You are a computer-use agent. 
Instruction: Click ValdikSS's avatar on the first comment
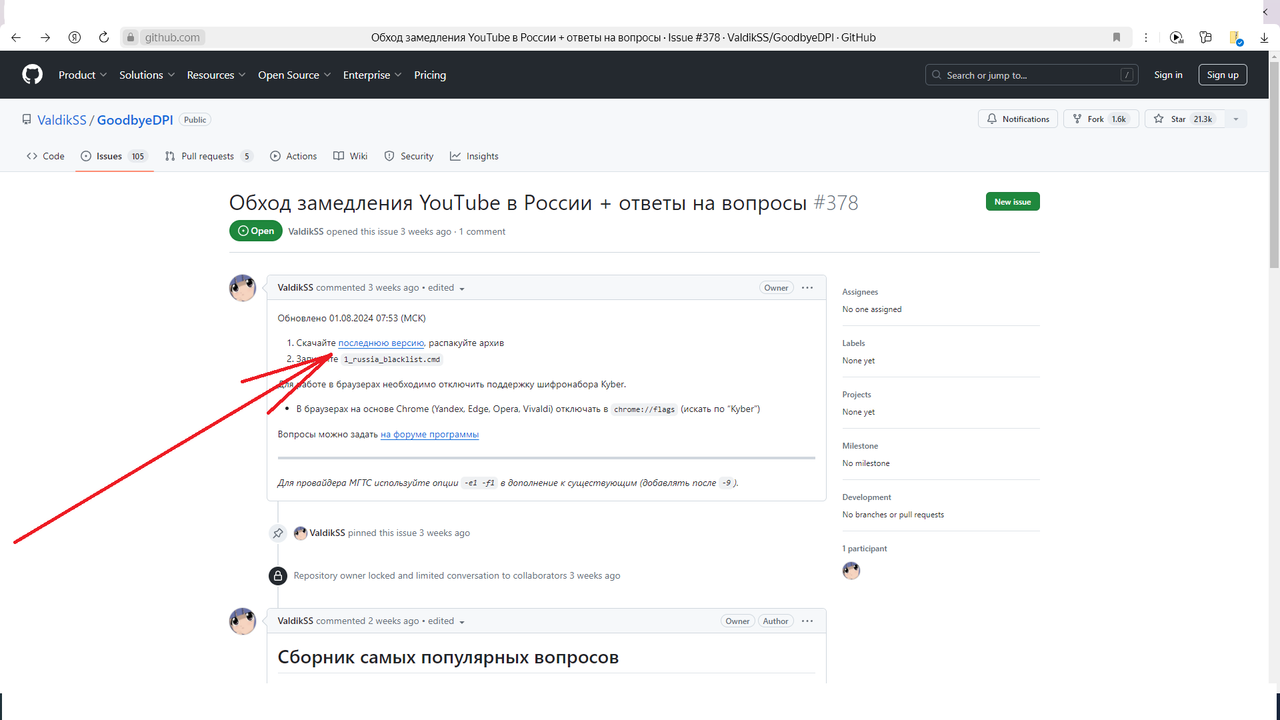pyautogui.click(x=242, y=287)
